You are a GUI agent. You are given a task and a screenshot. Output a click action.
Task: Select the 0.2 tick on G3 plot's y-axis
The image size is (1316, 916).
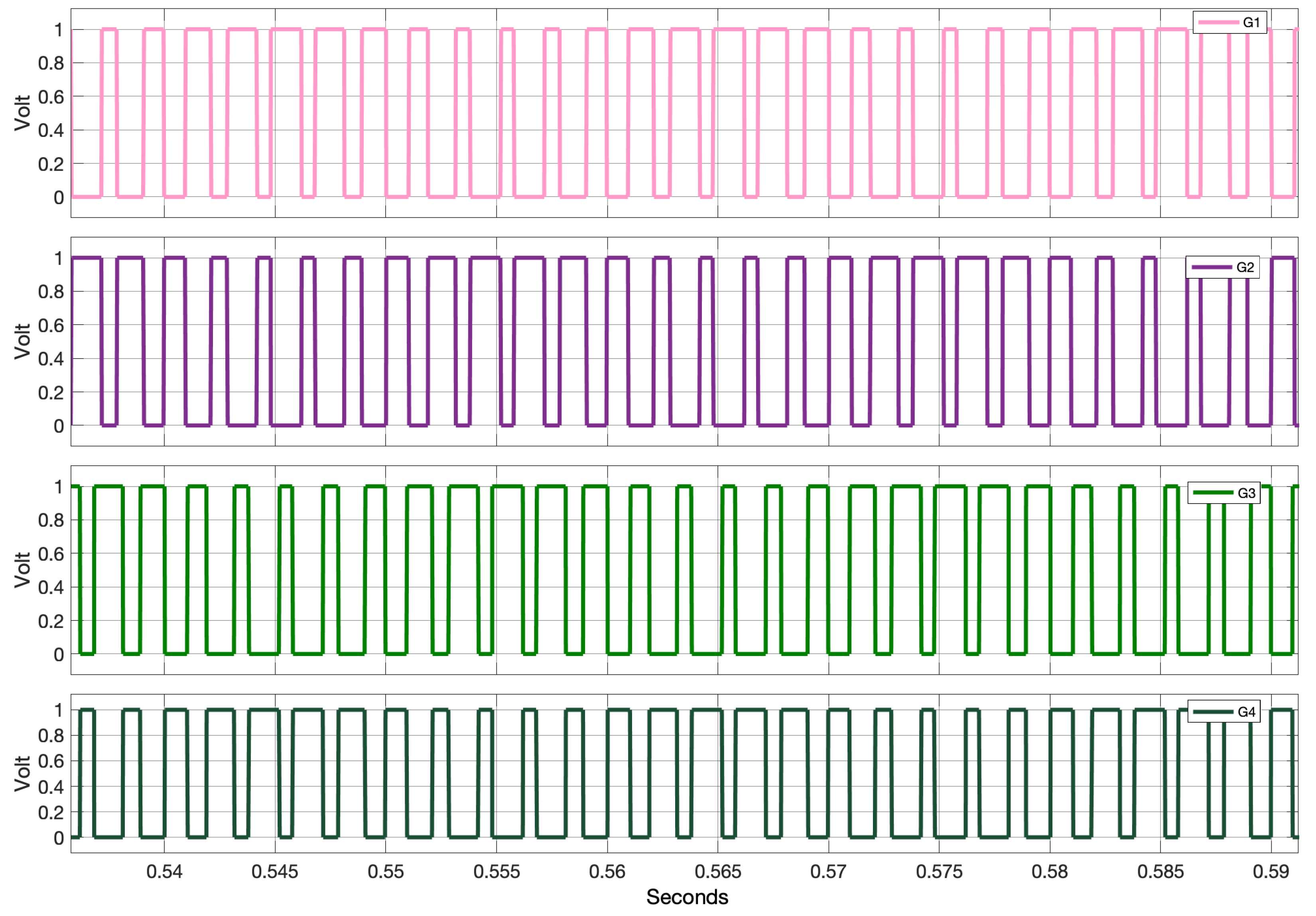51,621
